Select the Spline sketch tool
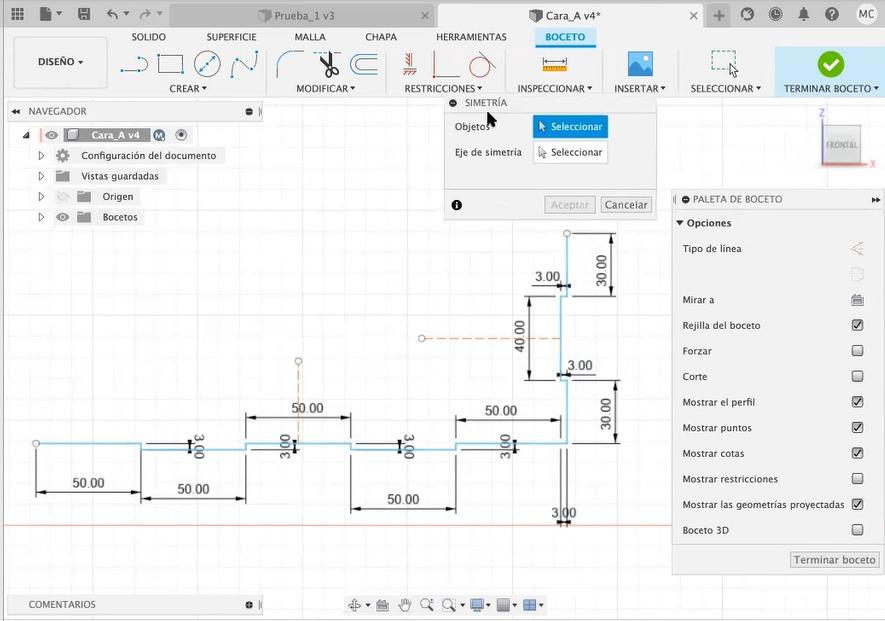 [x=244, y=64]
